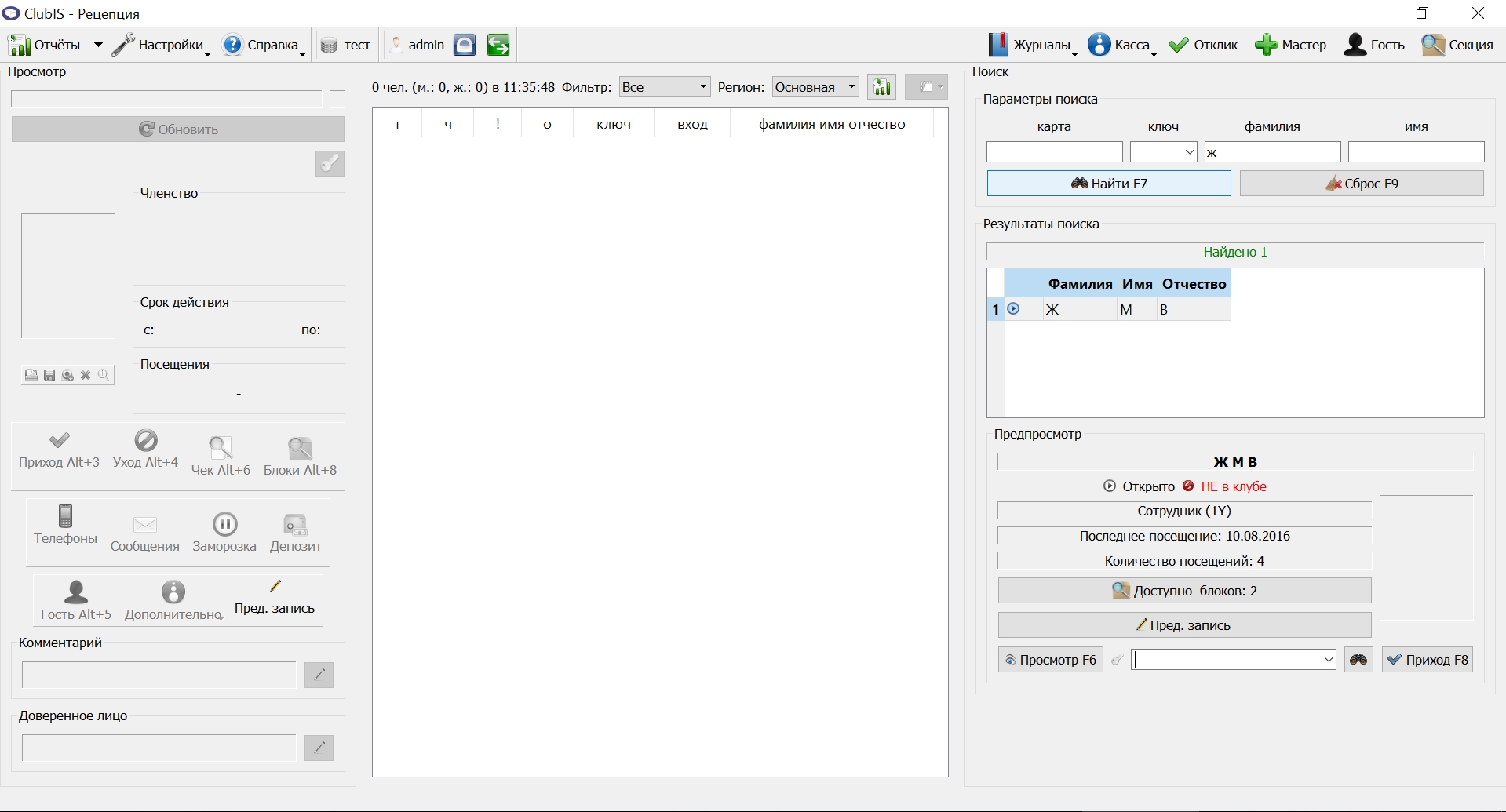This screenshot has width=1506, height=812.
Task: Click the фамилия field containing ж
Action: (x=1272, y=151)
